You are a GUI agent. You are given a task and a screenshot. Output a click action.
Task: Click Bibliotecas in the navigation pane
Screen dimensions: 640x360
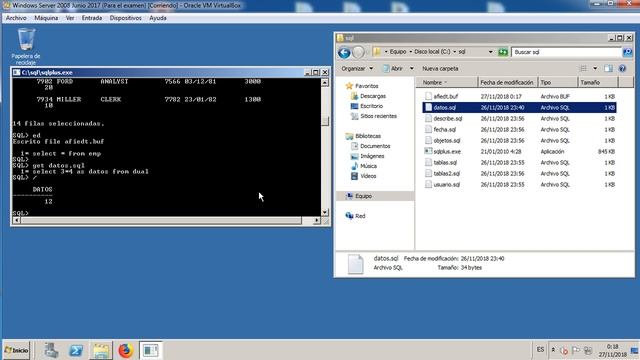point(367,136)
